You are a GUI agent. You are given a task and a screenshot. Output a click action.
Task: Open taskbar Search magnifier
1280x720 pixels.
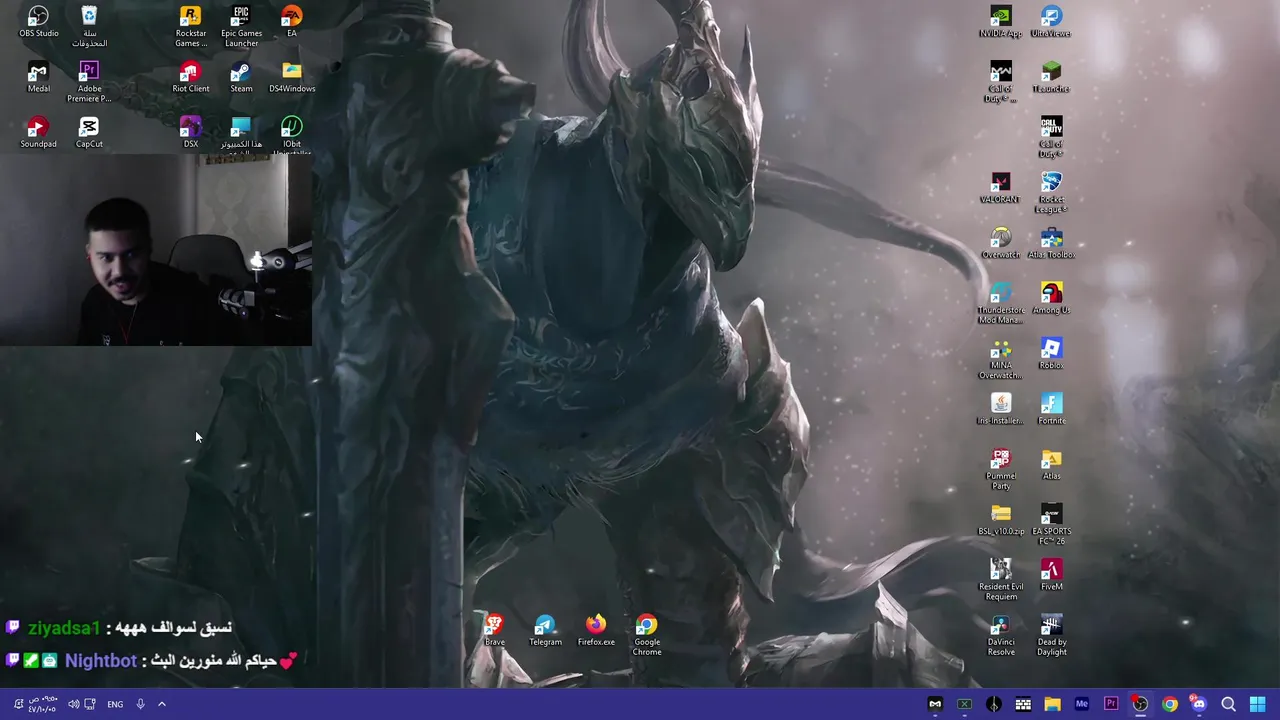click(1228, 704)
